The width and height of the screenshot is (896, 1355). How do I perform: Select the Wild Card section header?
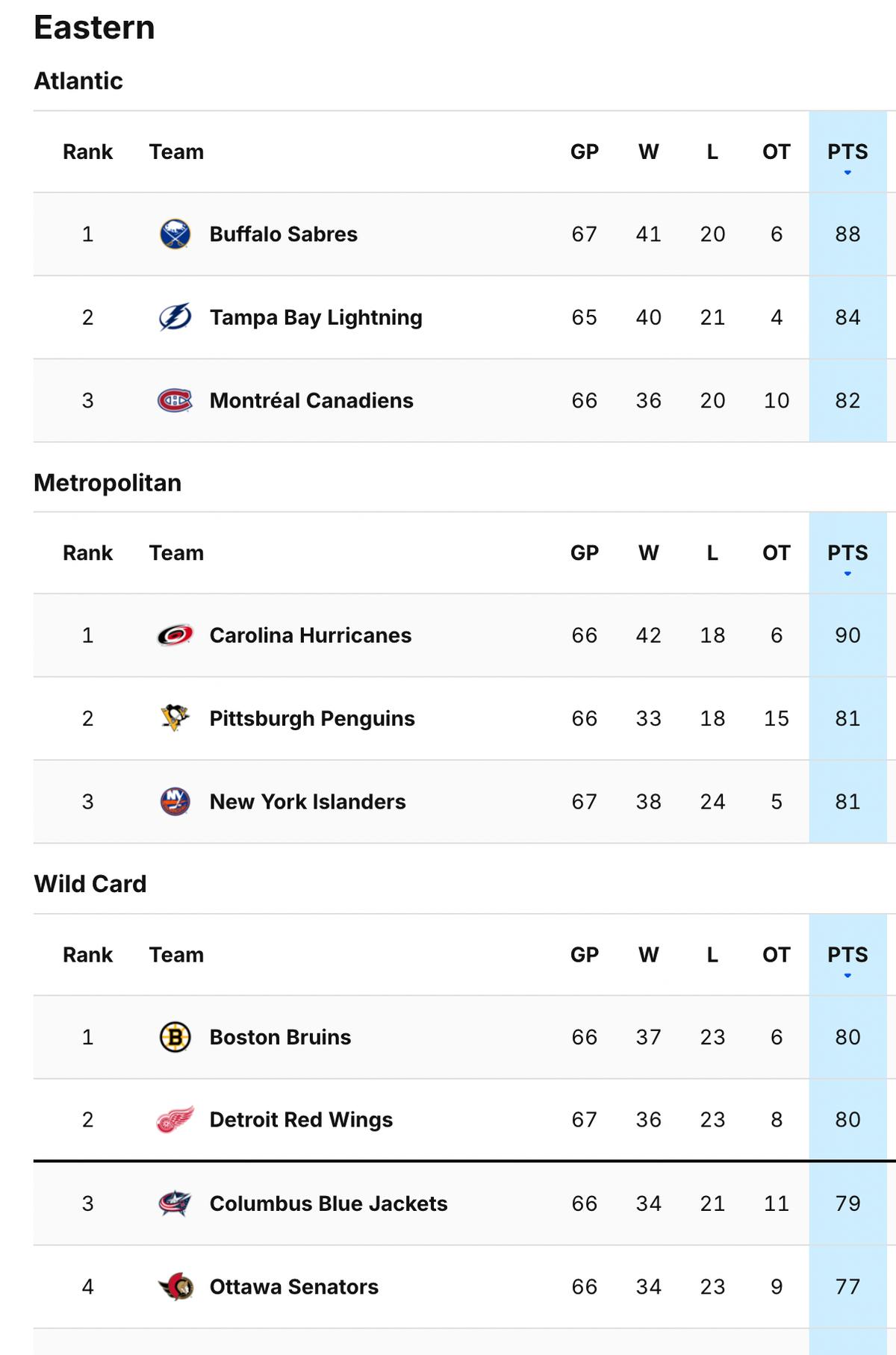pos(91,882)
